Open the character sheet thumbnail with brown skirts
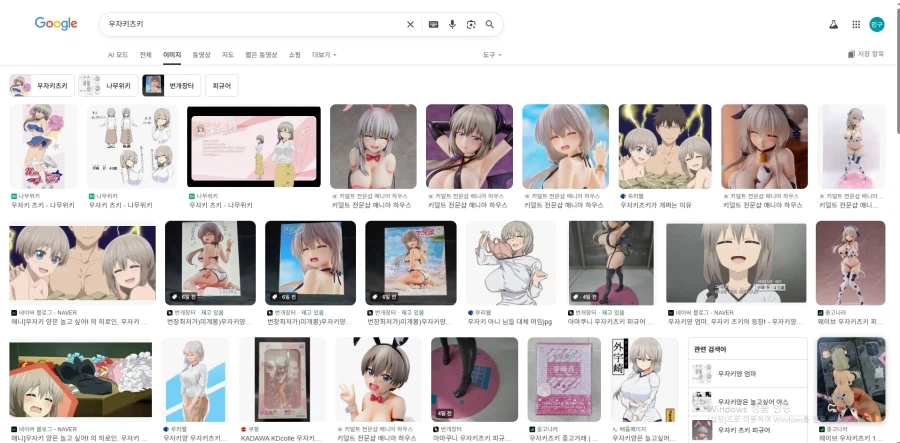Viewport: 900px width, 443px height. tap(132, 146)
